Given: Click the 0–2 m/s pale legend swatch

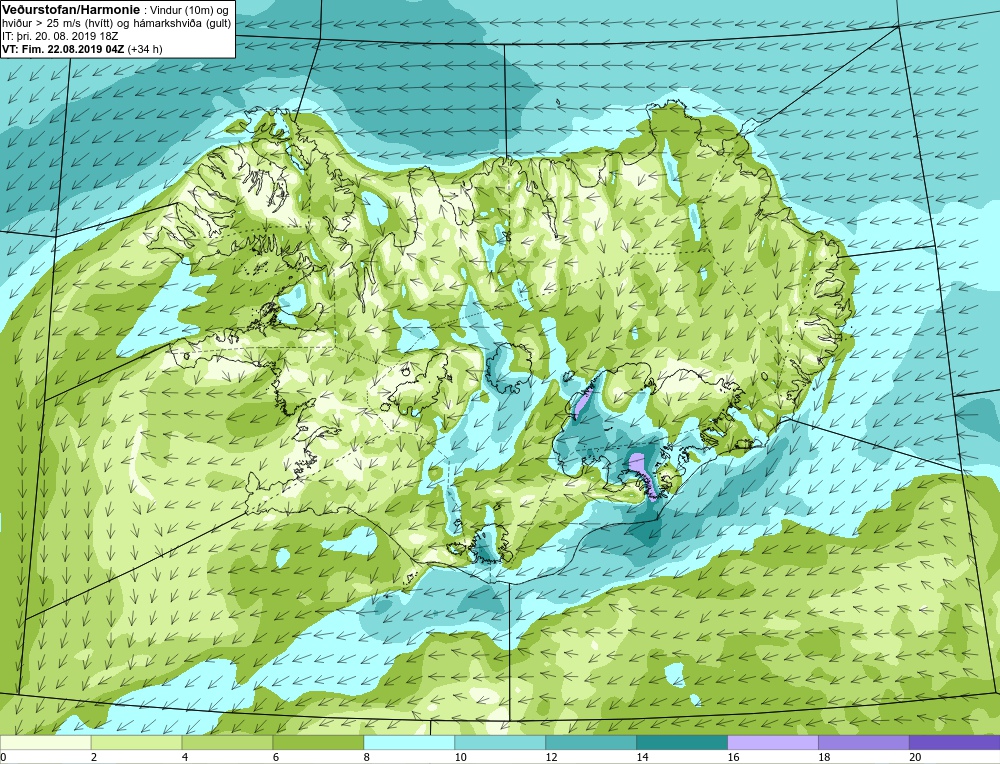Looking at the screenshot, I should point(45,742).
